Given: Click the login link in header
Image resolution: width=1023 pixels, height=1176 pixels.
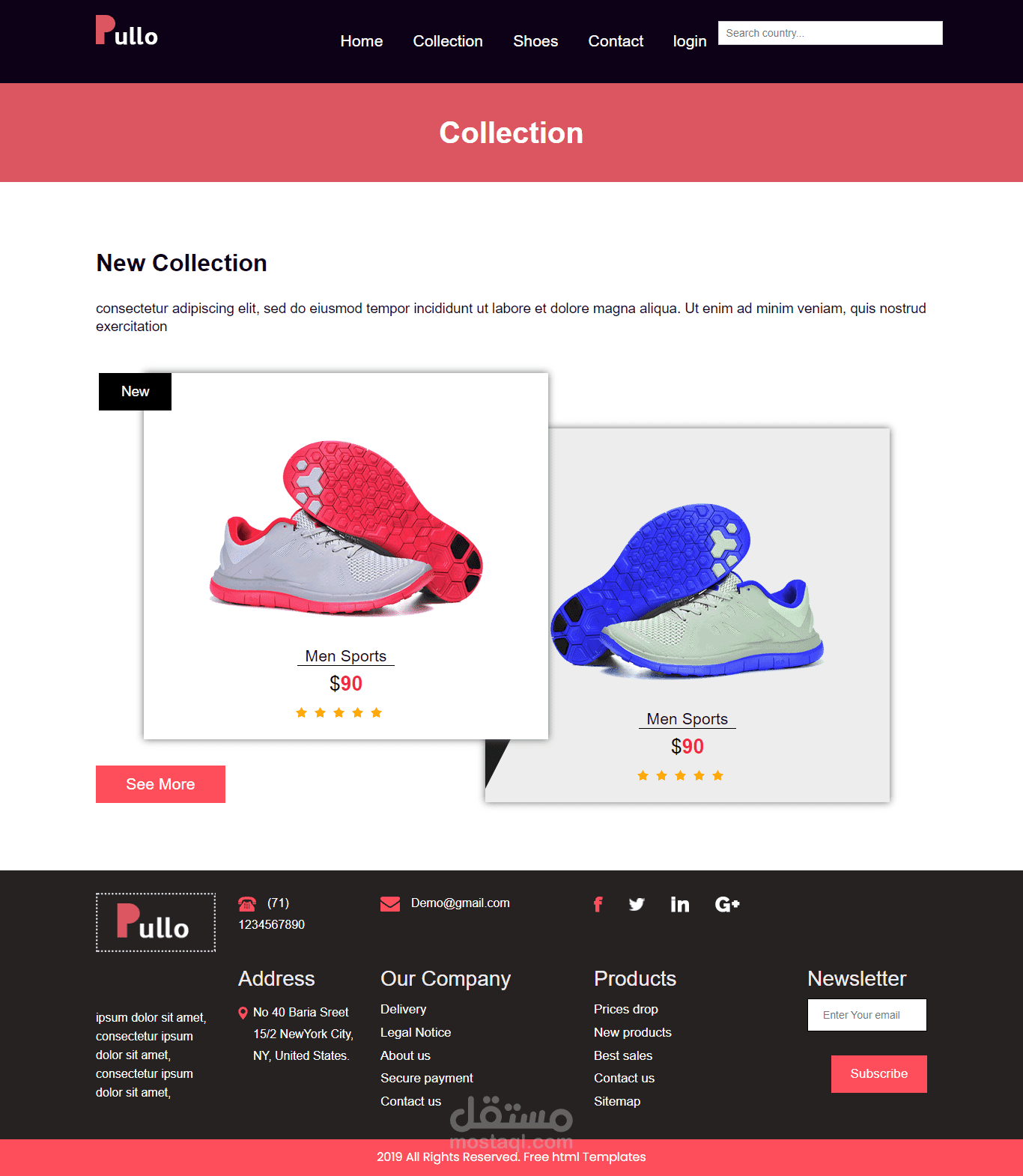Looking at the screenshot, I should pyautogui.click(x=690, y=41).
